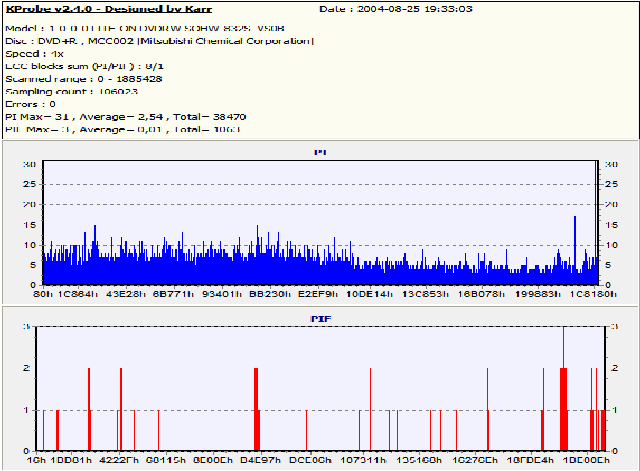640x471 pixels.
Task: Click 'MCC002' in the Disc line
Action: (x=111, y=41)
